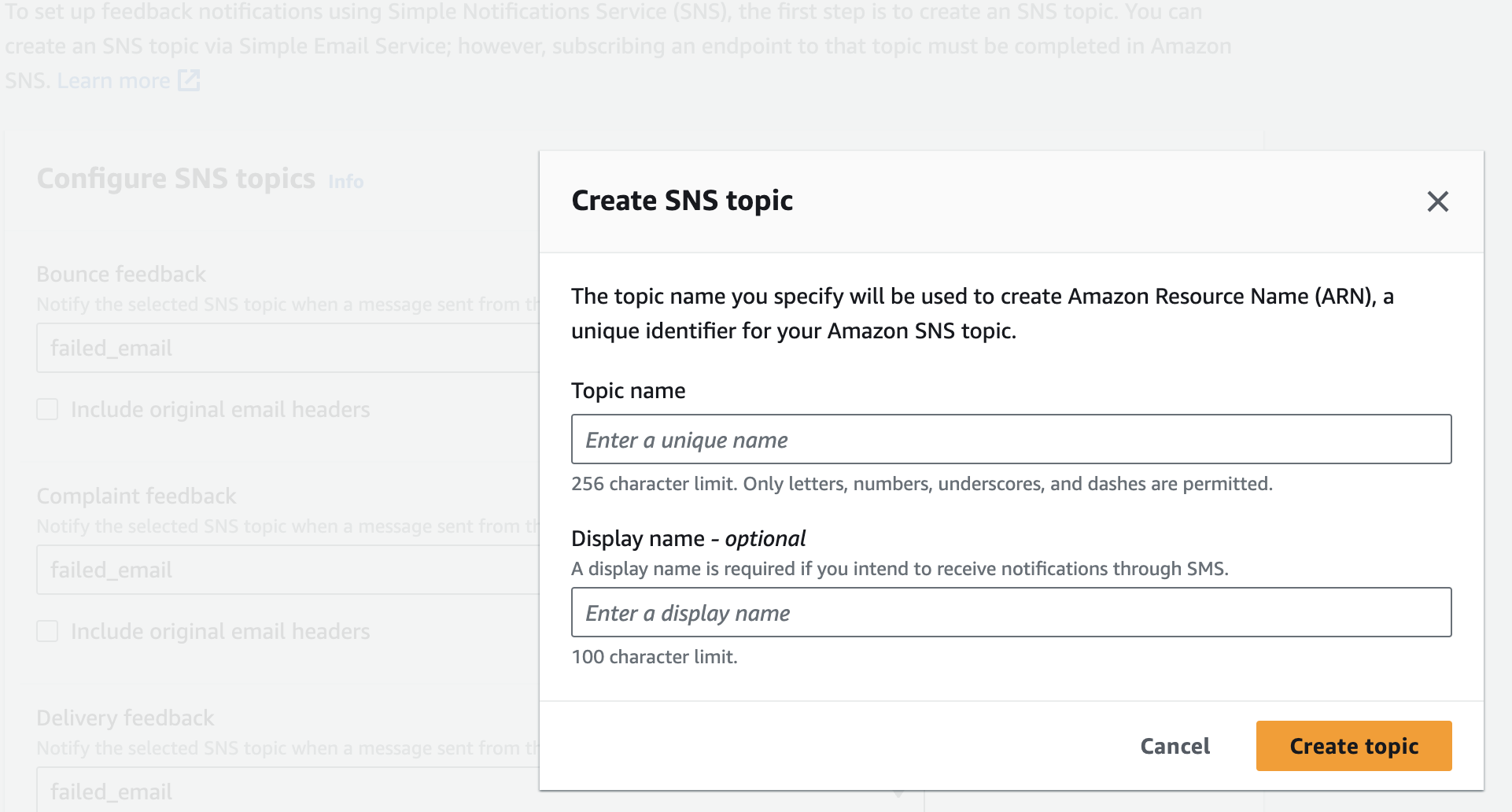The width and height of the screenshot is (1512, 812).
Task: Click the 'Display name - optional' label
Action: [x=688, y=538]
